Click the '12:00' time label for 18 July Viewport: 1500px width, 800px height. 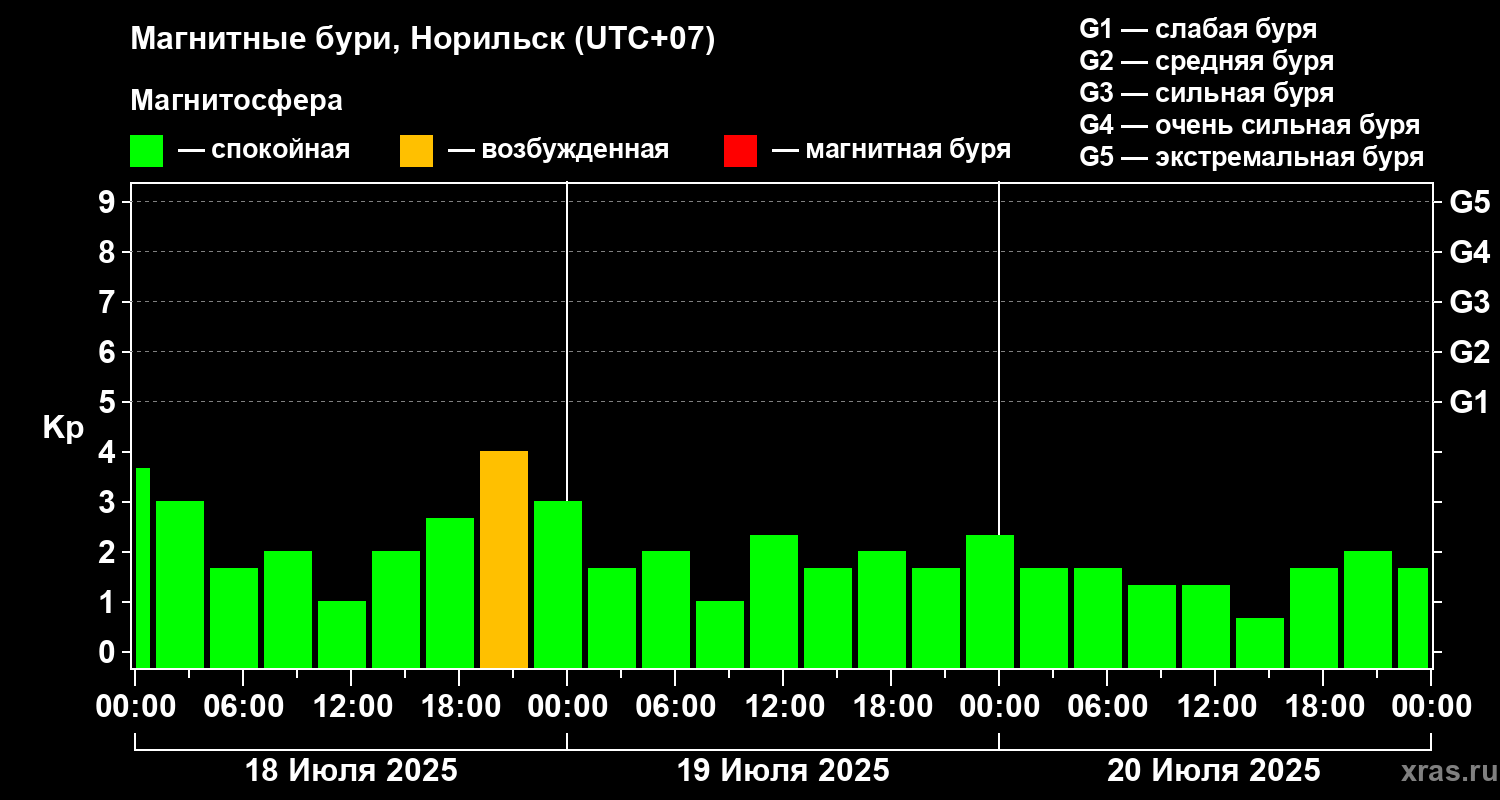(x=351, y=707)
